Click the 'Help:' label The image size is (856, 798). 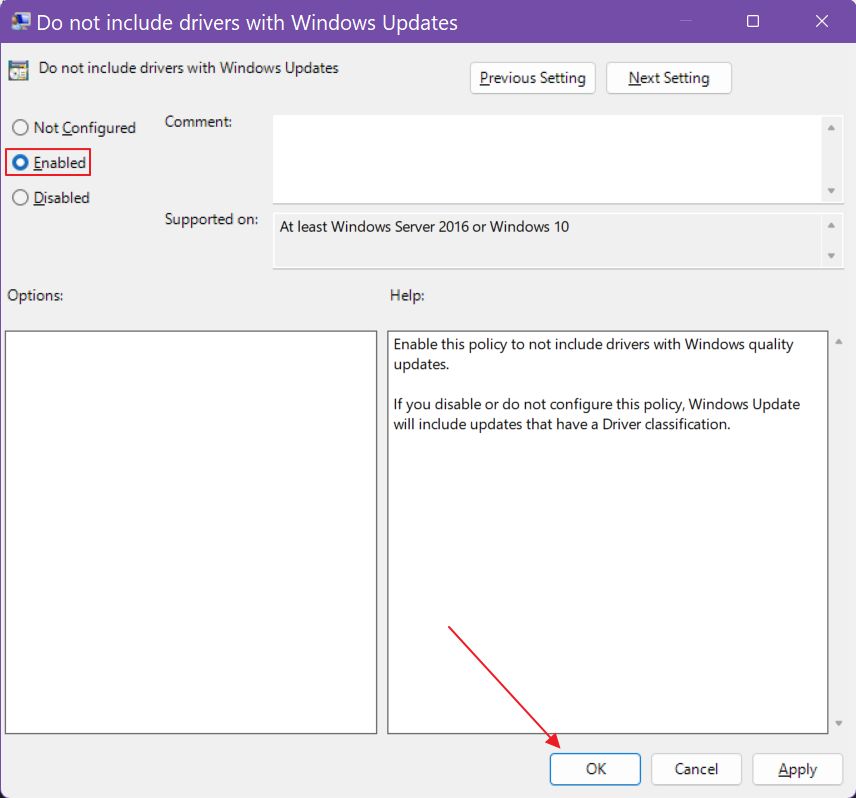407,295
